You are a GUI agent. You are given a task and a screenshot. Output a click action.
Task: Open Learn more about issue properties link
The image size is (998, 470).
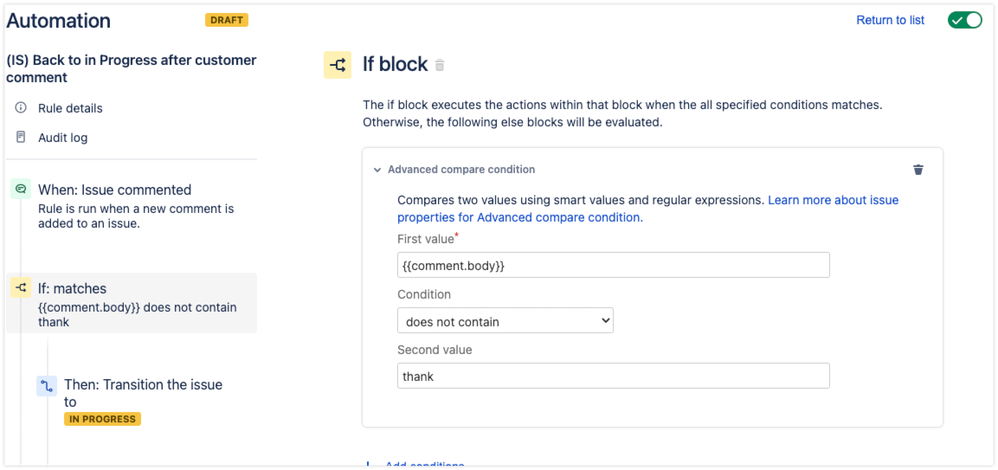(x=648, y=208)
